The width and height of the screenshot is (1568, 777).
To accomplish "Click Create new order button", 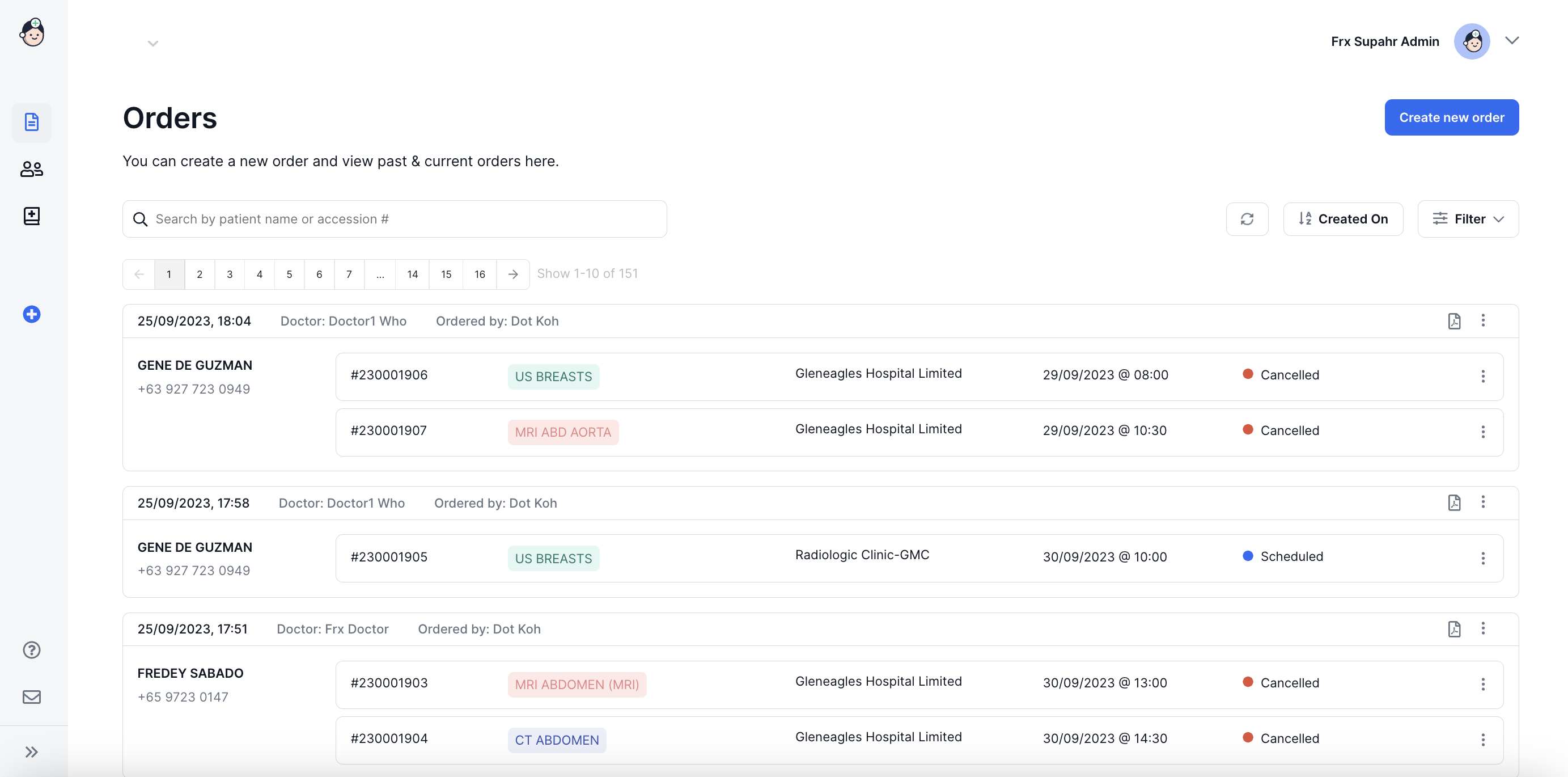I will pos(1451,117).
